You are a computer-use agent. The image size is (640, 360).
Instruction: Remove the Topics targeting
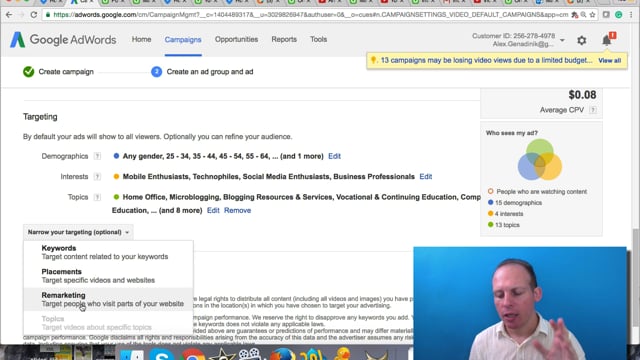click(237, 211)
